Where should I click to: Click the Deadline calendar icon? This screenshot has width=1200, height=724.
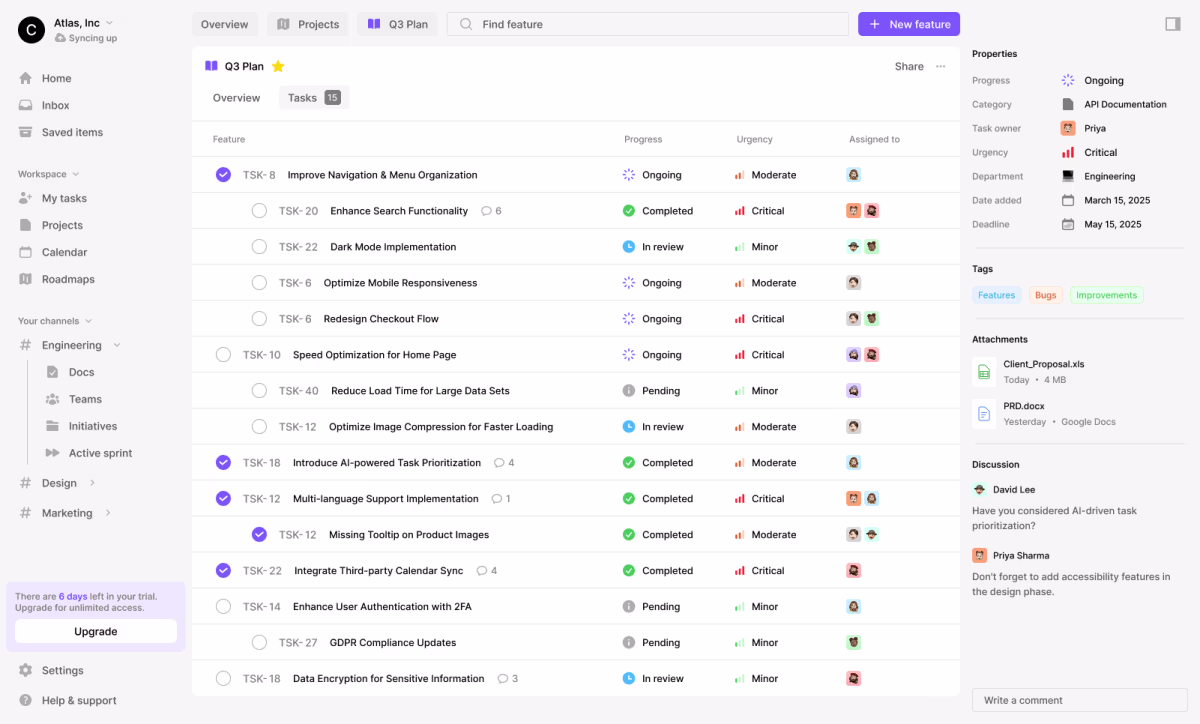point(1068,224)
